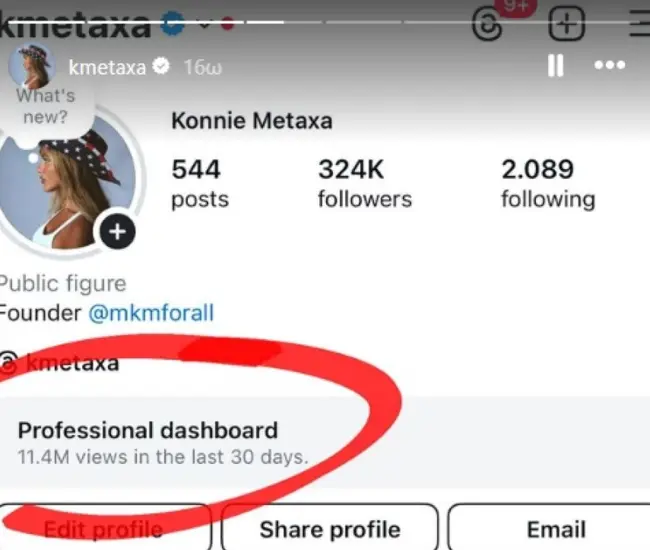Click the kmetaxa story username label
The width and height of the screenshot is (650, 550).
click(x=107, y=67)
